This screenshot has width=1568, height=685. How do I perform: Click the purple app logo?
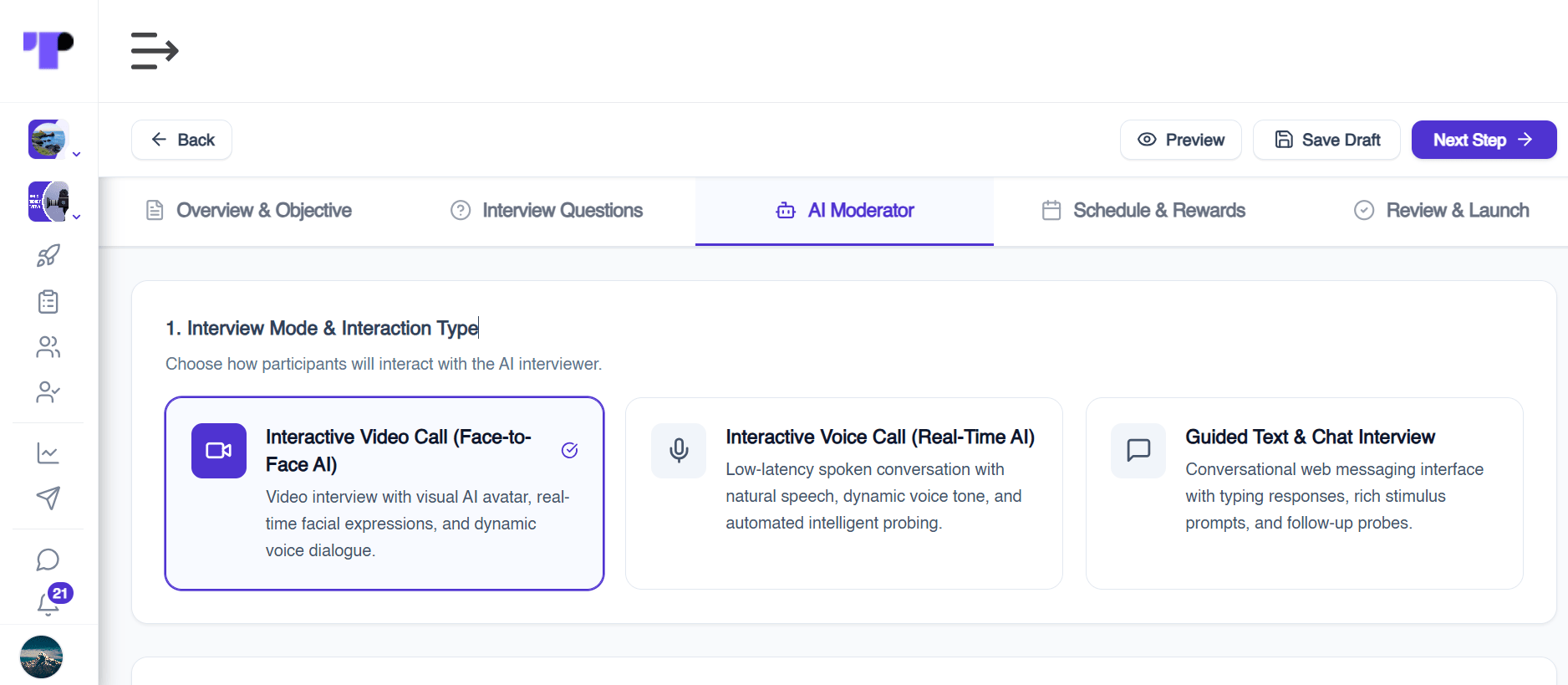click(48, 50)
